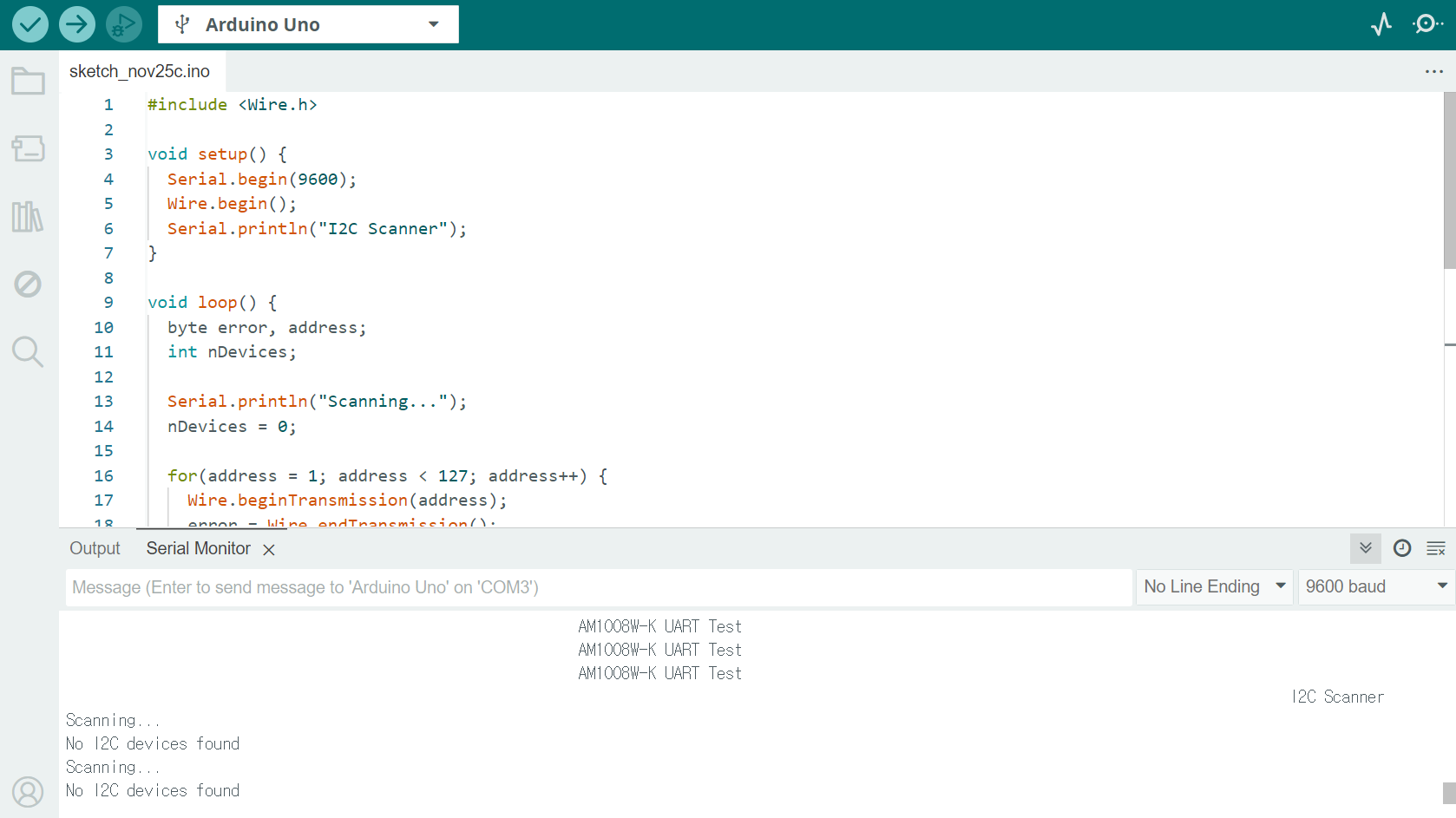Start debugging with the Debug button
1456x818 pixels.
coord(123,24)
